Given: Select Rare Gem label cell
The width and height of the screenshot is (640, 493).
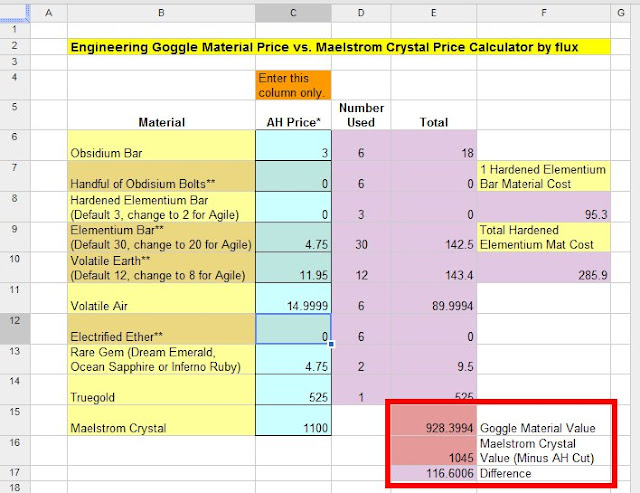Looking at the screenshot, I should coord(161,359).
